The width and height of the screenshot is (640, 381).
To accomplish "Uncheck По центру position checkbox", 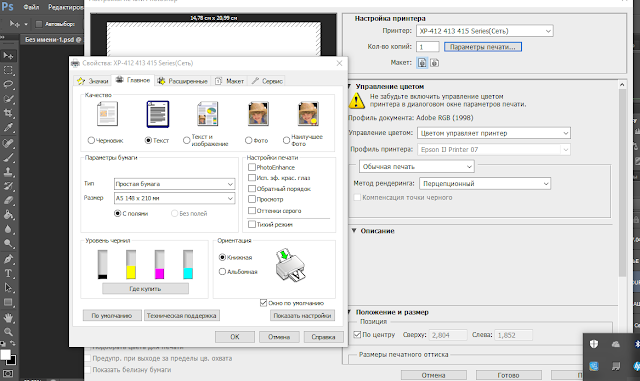I will click(357, 334).
